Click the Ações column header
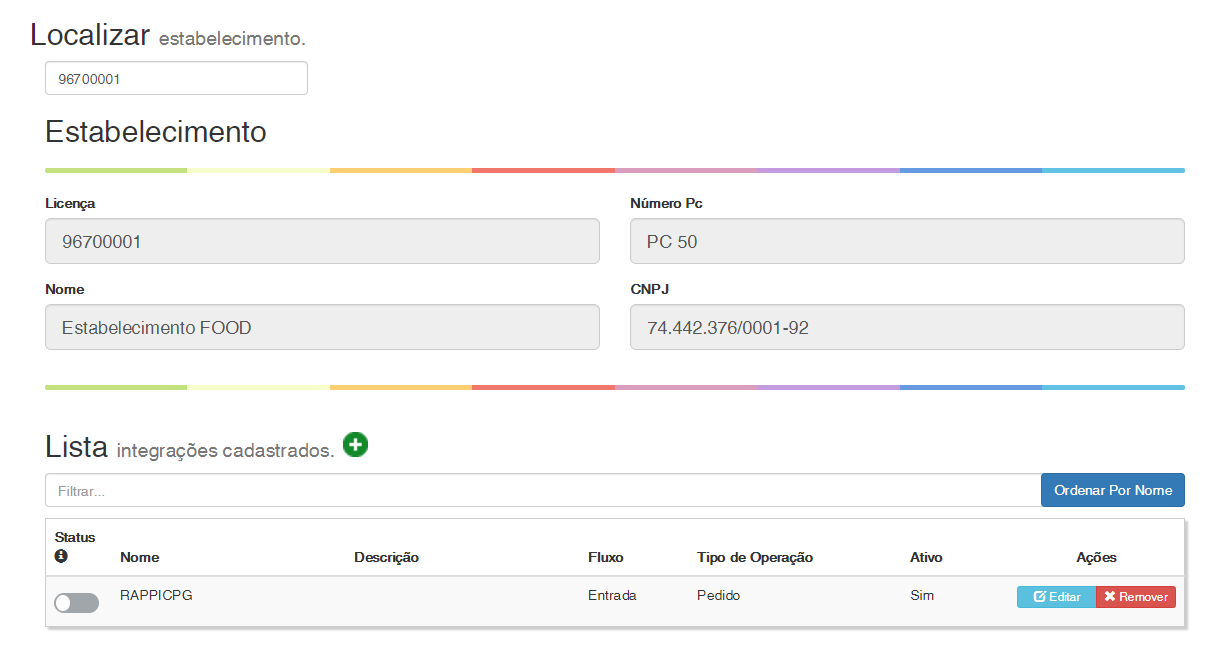The image size is (1219, 660). pos(1096,558)
